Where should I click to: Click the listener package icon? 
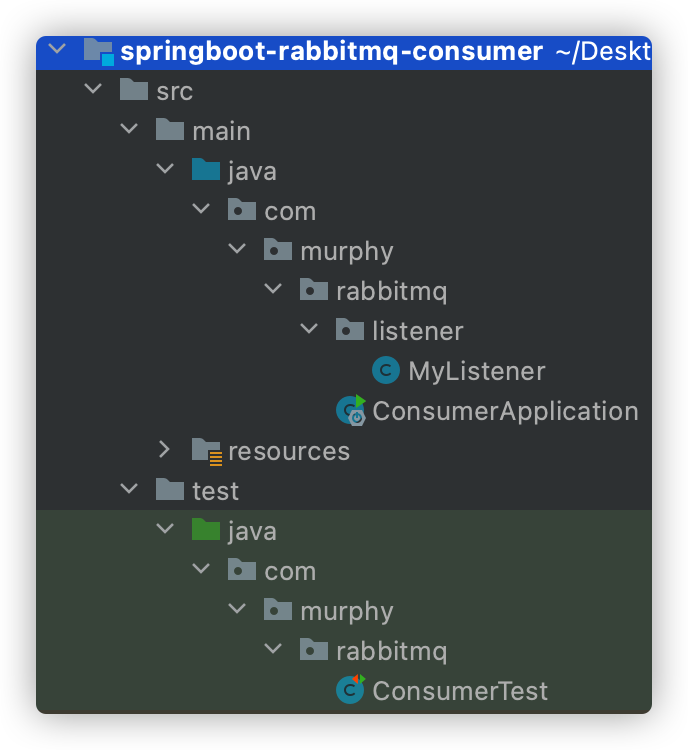(350, 330)
